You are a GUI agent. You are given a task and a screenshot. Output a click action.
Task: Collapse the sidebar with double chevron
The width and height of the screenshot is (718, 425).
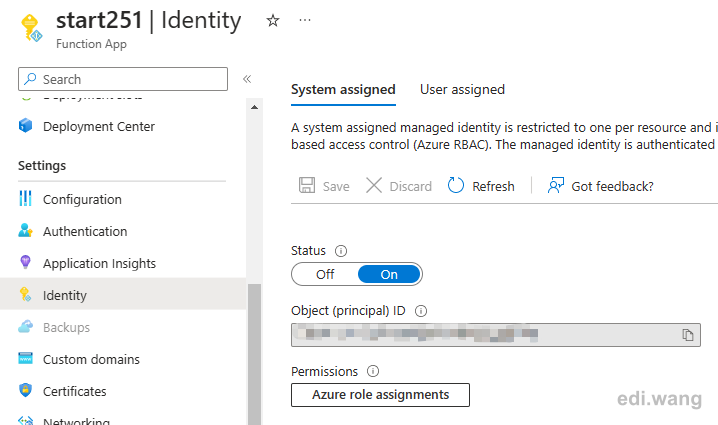[x=247, y=79]
